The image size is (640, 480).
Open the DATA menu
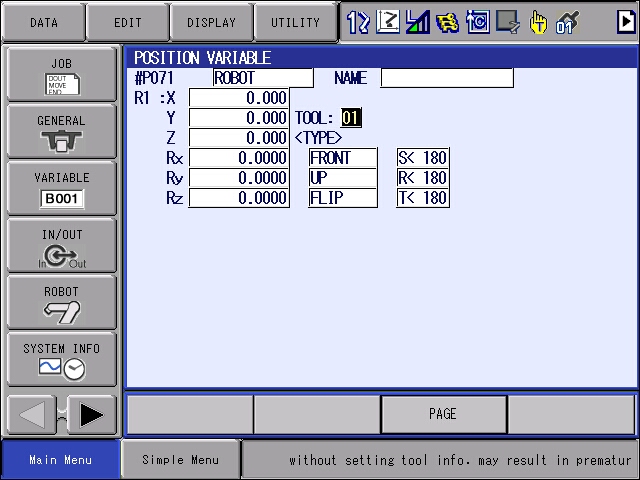[43, 22]
